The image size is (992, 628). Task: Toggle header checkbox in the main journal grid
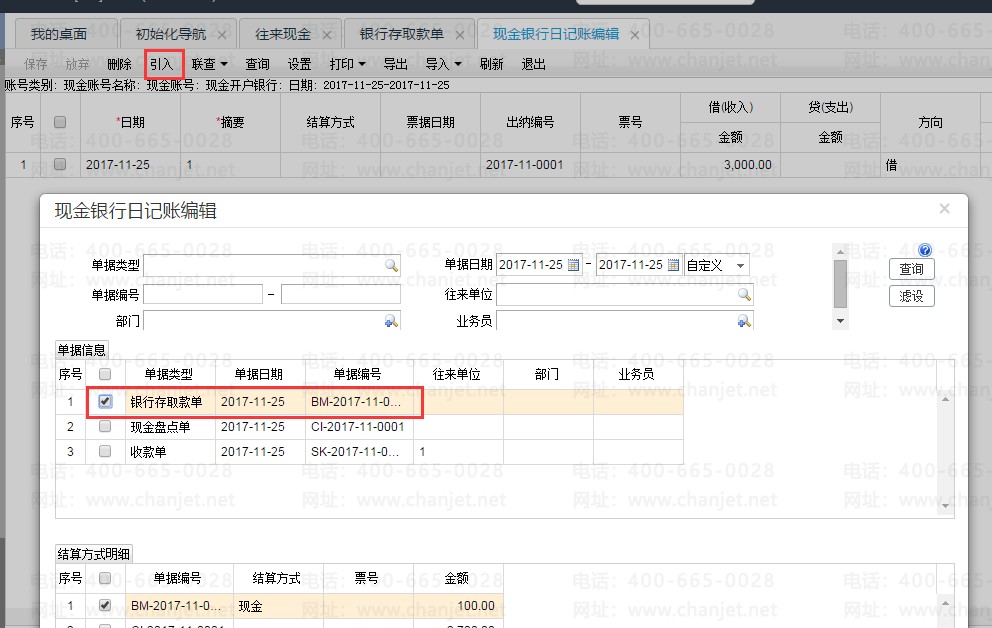[x=60, y=122]
